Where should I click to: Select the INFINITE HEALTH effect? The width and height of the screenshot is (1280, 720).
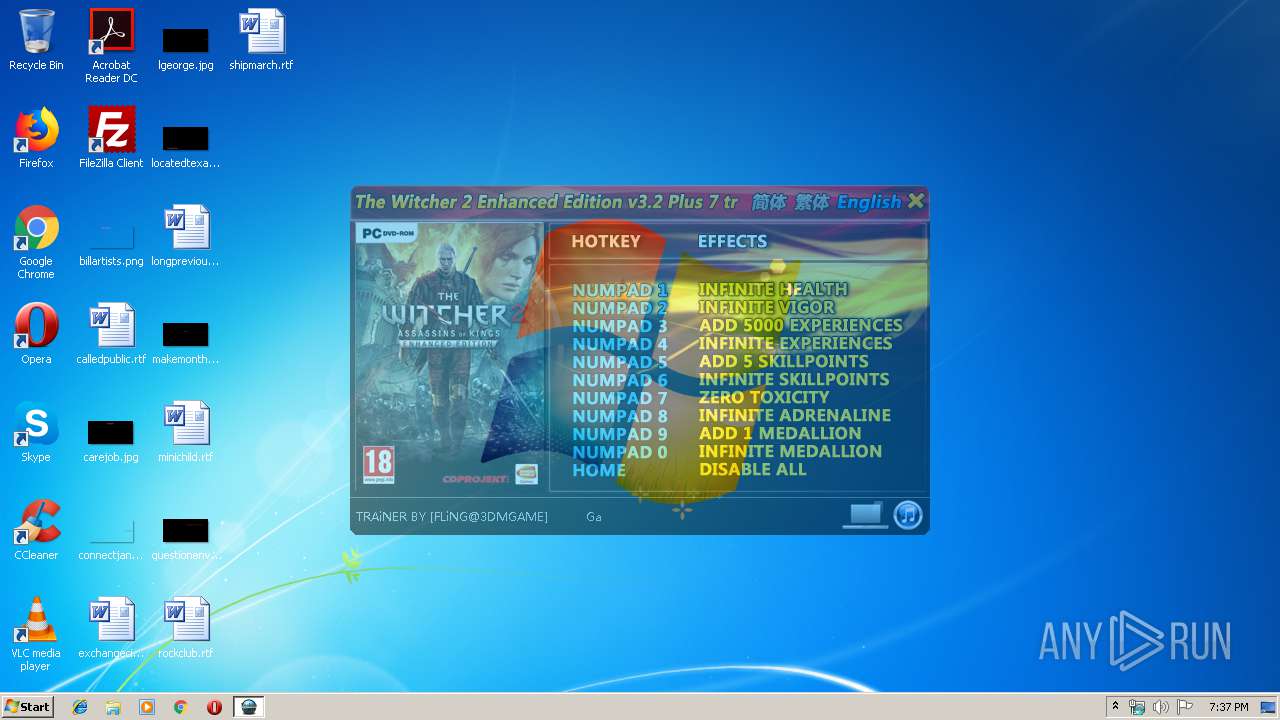[x=773, y=289]
